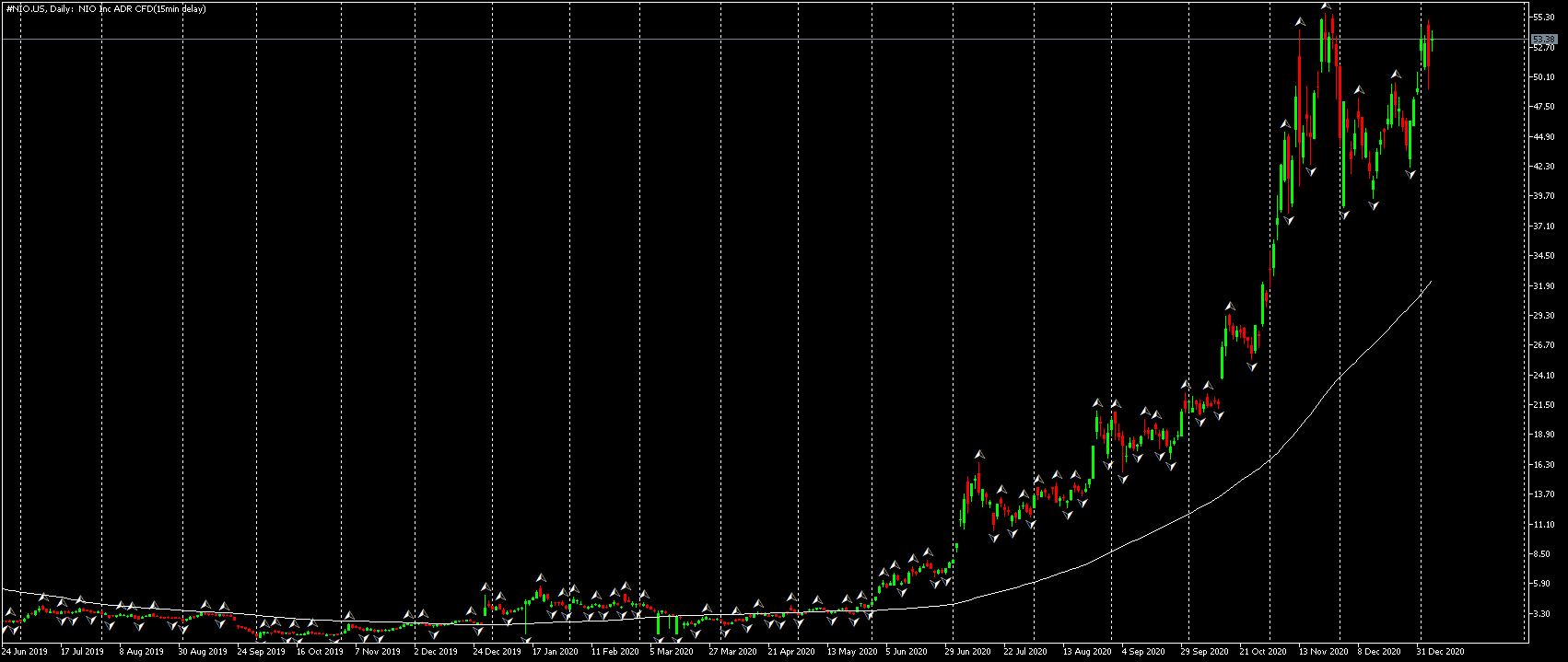
Task: Click the 21 Oct 2020 date label
Action: tap(1263, 652)
